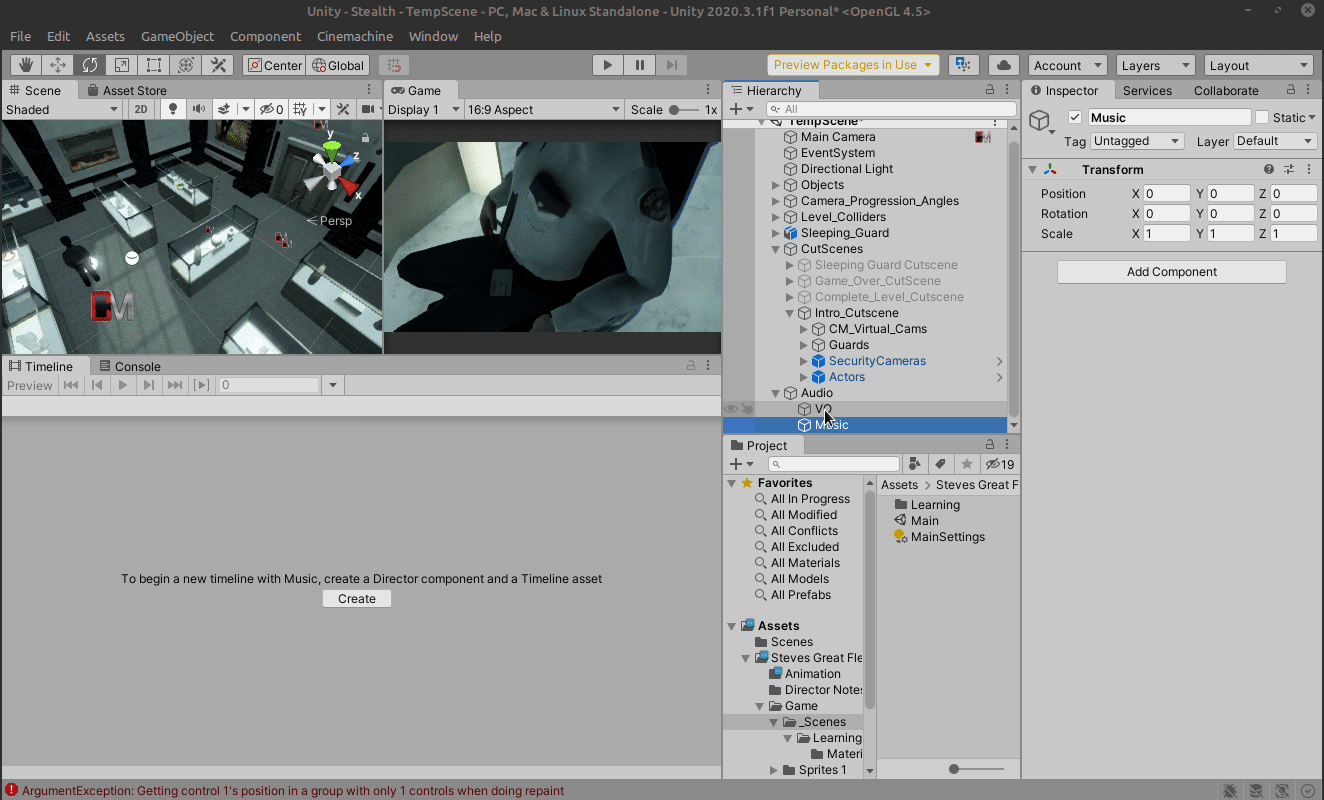Expand the Sleeping_Guard hierarchy item
Screen dimensions: 1324x800
point(776,233)
